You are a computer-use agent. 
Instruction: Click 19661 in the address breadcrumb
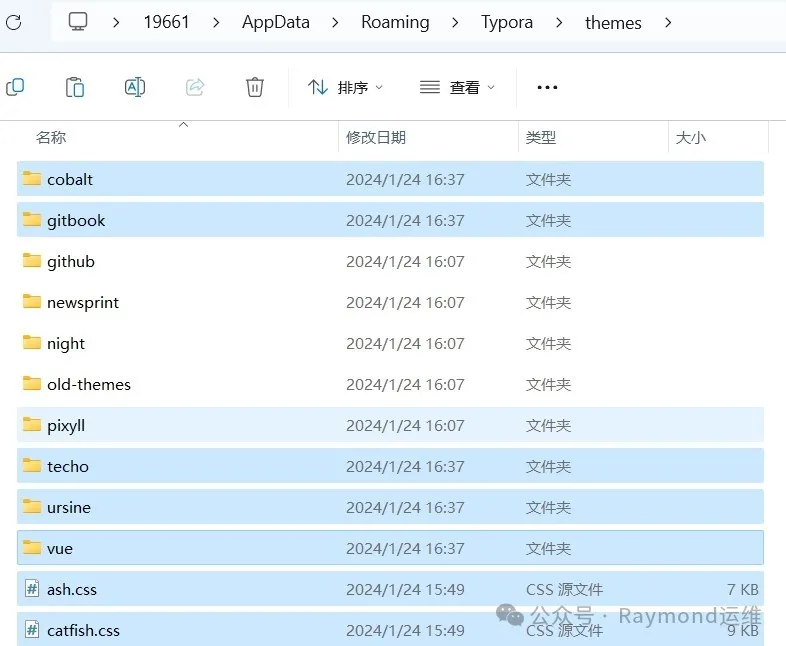tap(166, 22)
